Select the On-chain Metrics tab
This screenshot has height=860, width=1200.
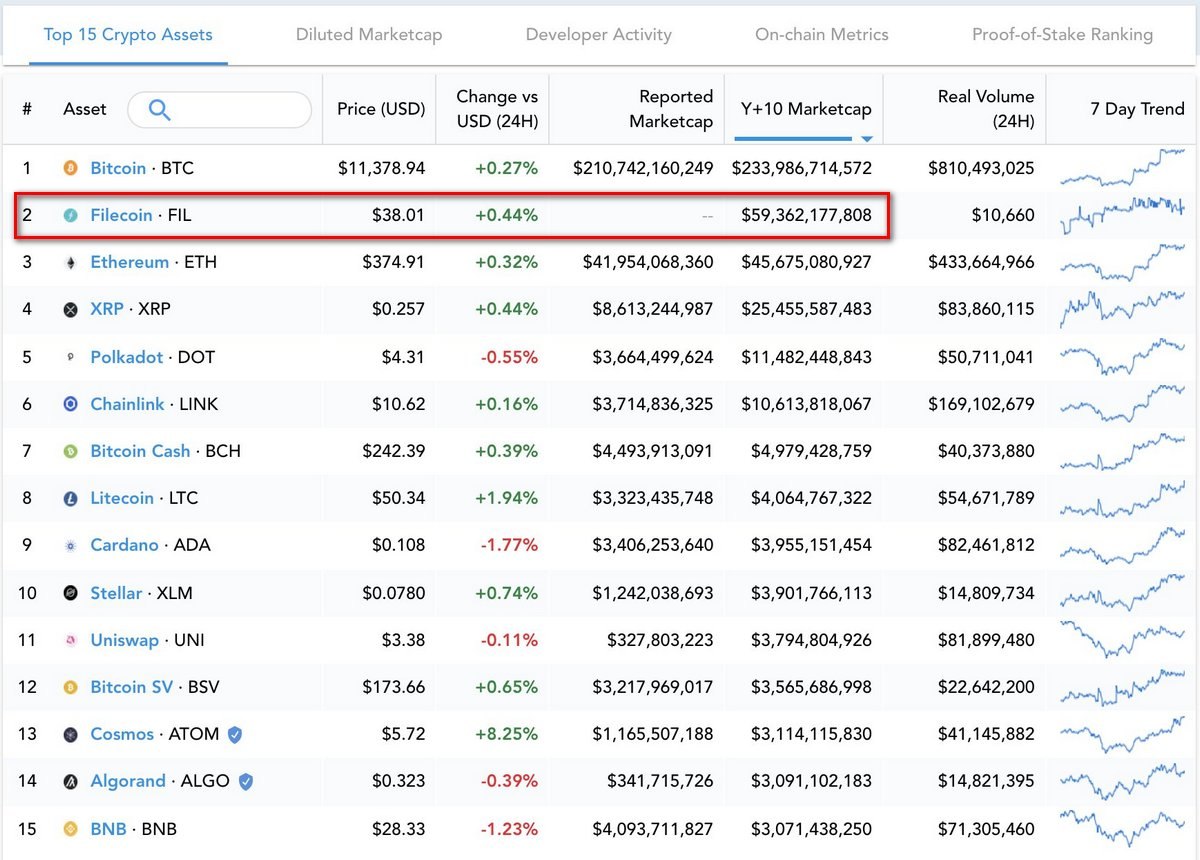[821, 35]
